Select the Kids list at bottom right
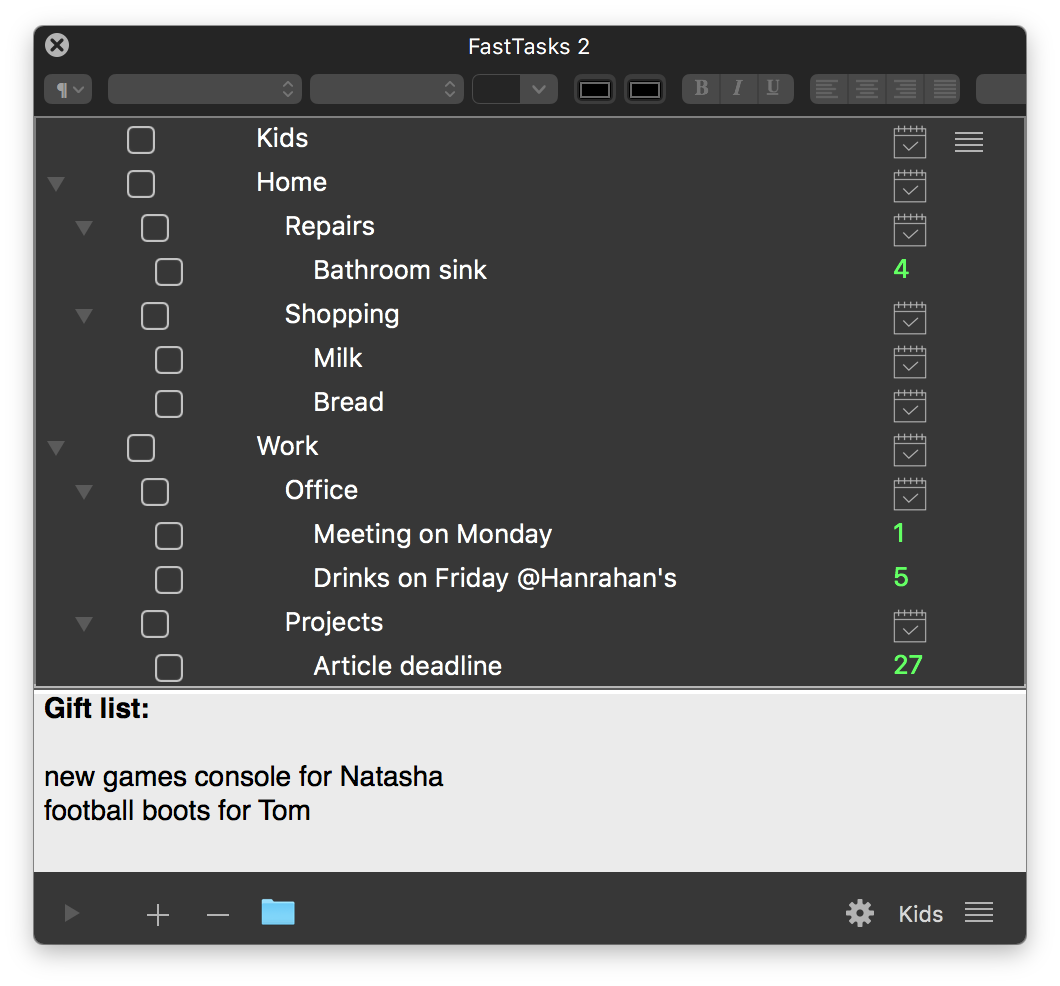 (919, 912)
